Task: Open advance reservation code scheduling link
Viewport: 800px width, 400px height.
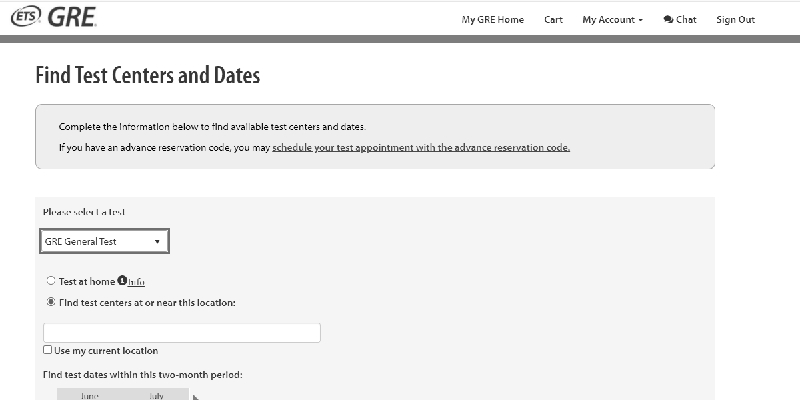Action: (421, 148)
